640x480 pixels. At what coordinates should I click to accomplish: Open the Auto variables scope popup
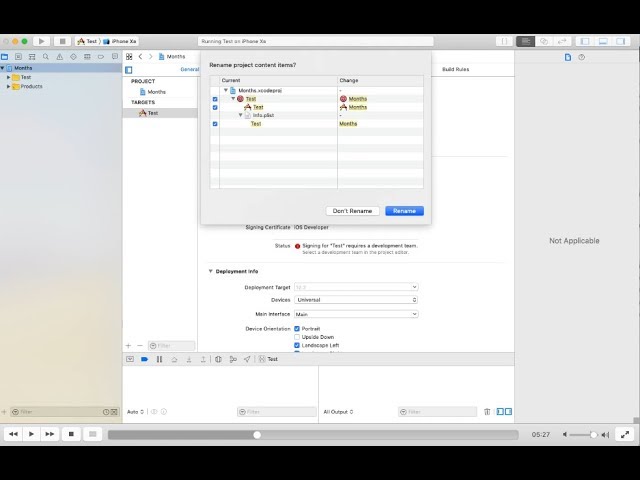pyautogui.click(x=136, y=412)
